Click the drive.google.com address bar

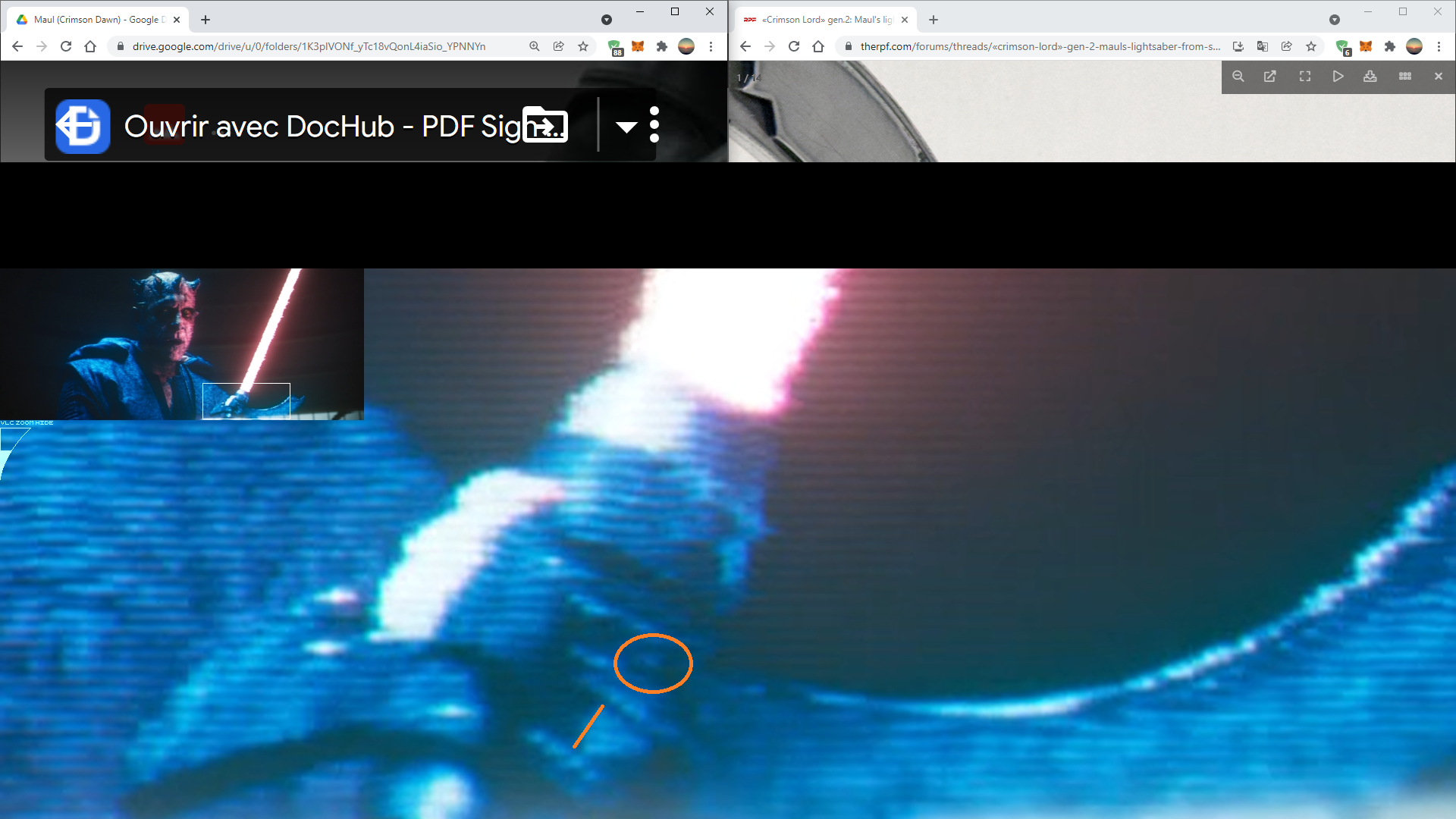[309, 46]
